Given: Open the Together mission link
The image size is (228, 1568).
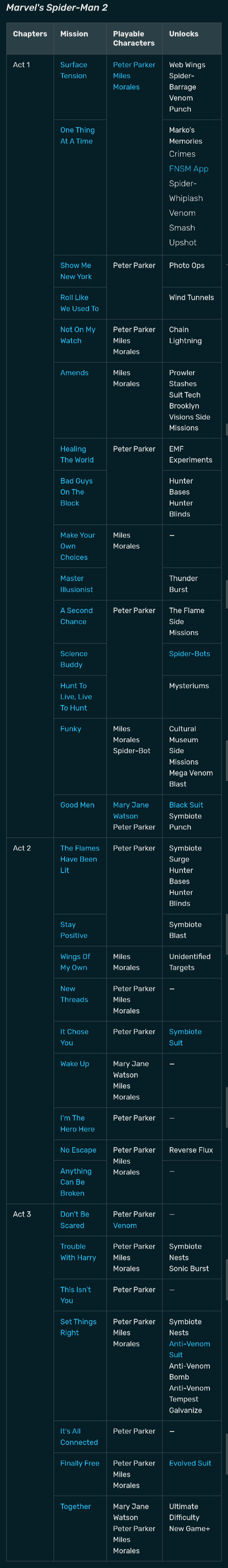Looking at the screenshot, I should [x=75, y=1506].
